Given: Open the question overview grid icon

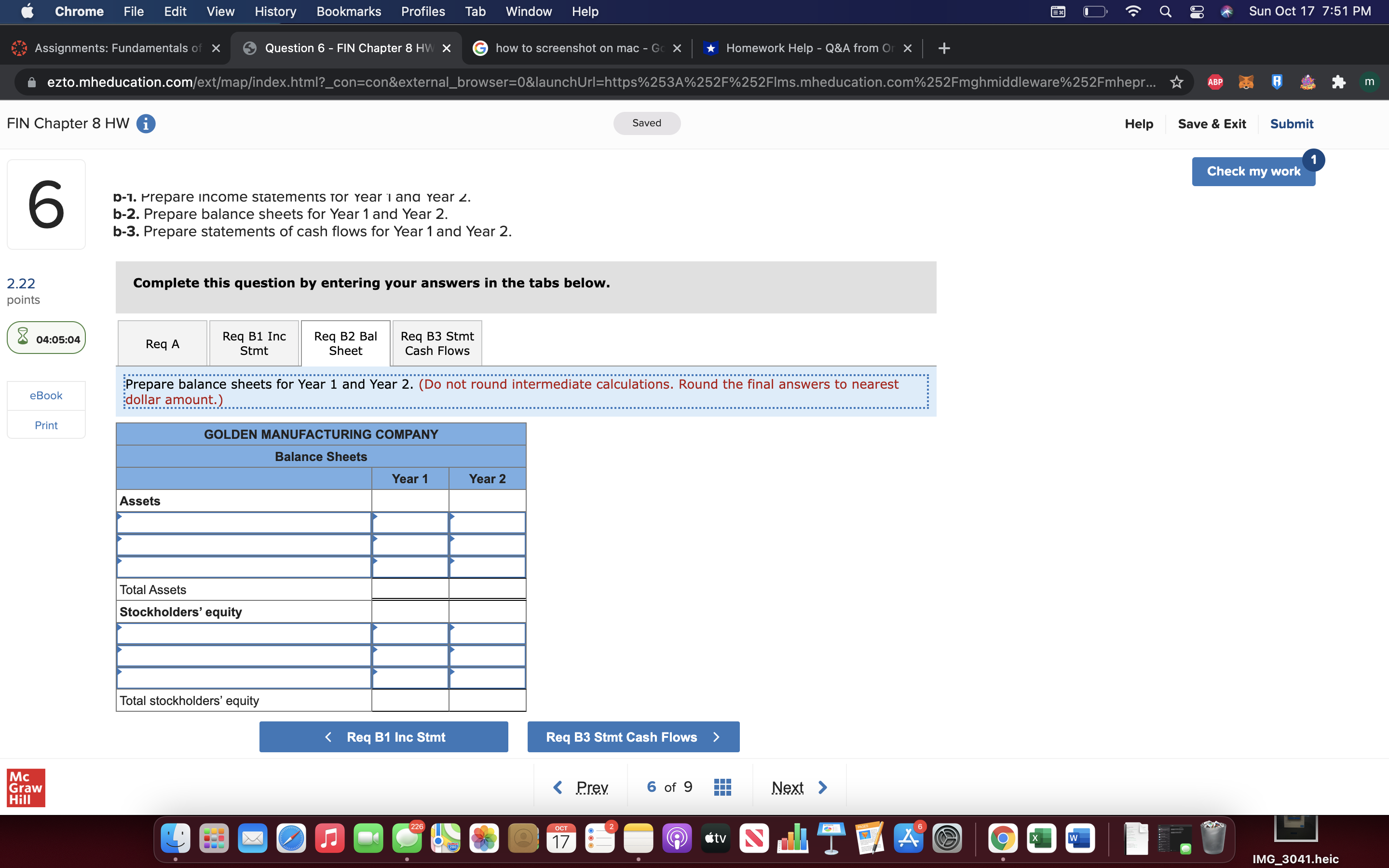Looking at the screenshot, I should coord(722,786).
